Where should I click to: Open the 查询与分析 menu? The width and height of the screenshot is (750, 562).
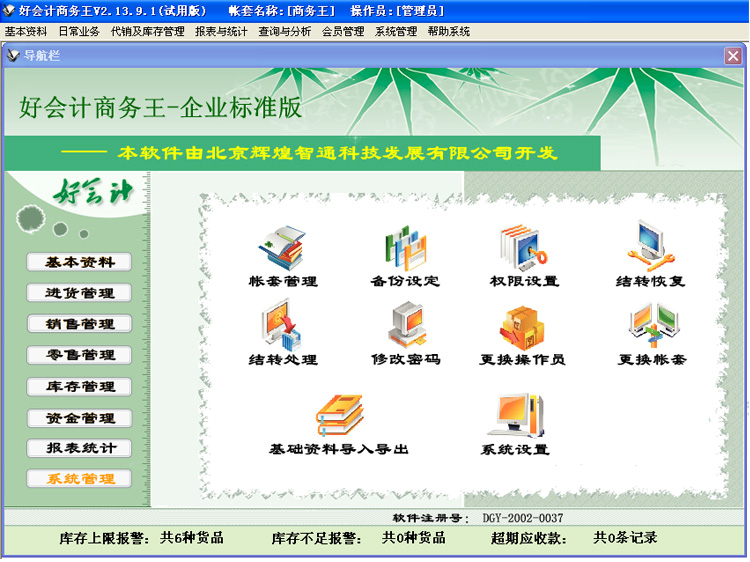pyautogui.click(x=285, y=32)
